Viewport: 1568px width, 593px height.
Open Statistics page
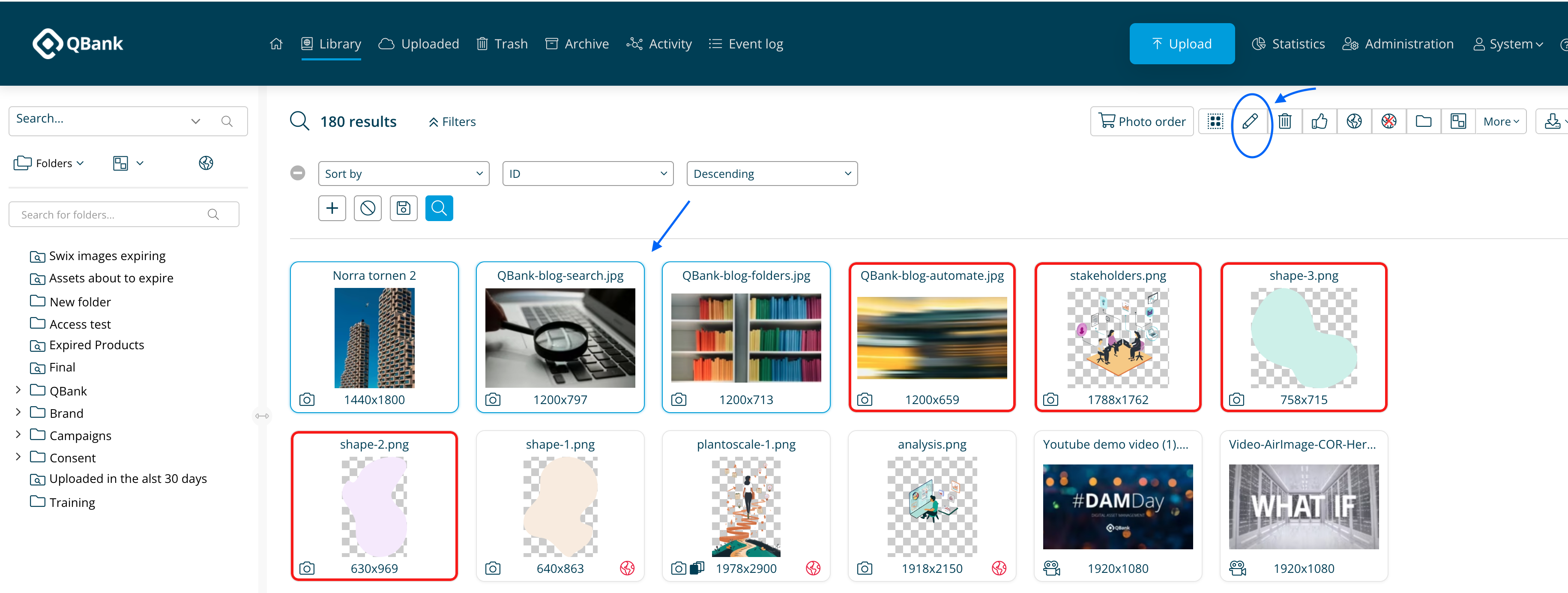click(x=1288, y=44)
